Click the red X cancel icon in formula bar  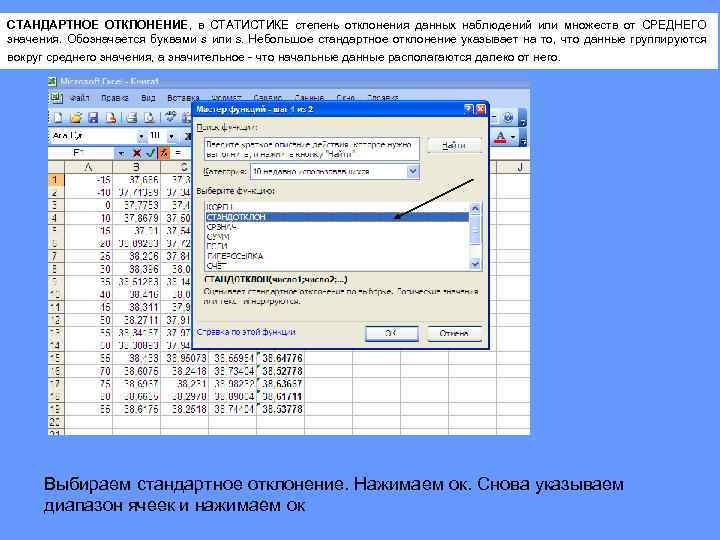point(136,153)
